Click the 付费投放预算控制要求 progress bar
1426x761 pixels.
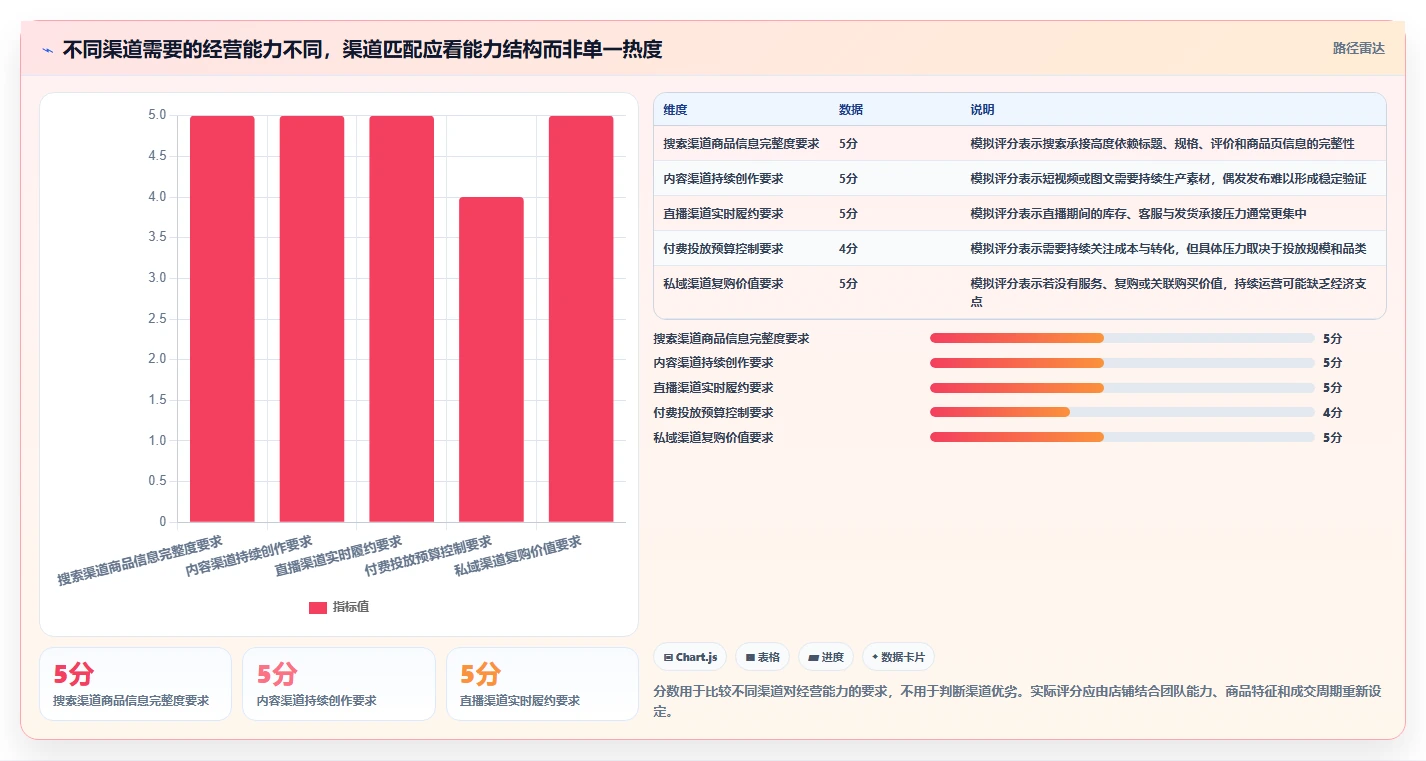(1122, 412)
